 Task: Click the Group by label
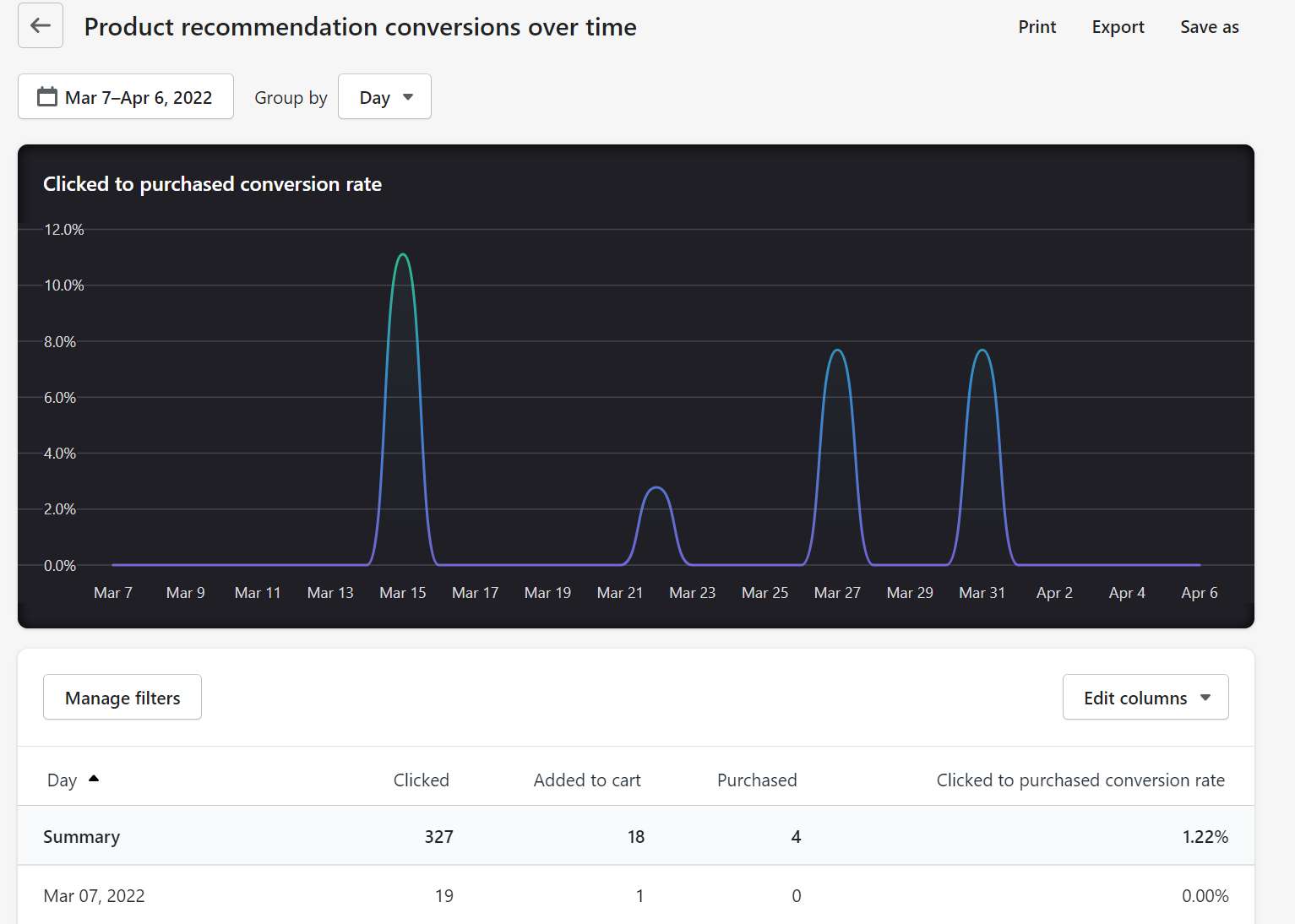291,98
